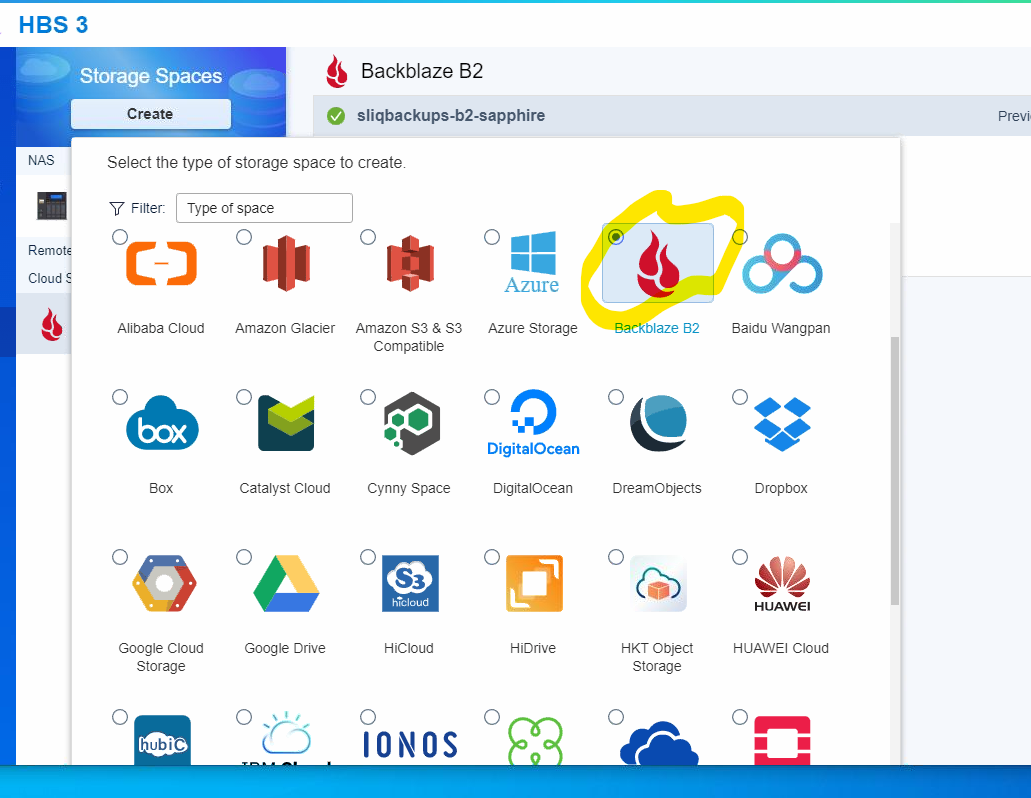
Task: Click the Create storage space button
Action: point(151,114)
